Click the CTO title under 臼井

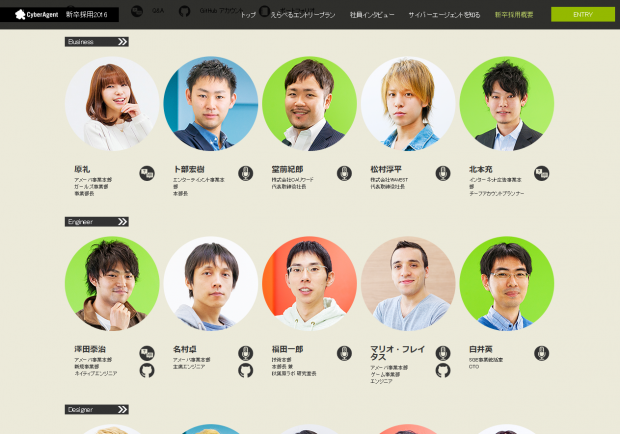click(474, 366)
